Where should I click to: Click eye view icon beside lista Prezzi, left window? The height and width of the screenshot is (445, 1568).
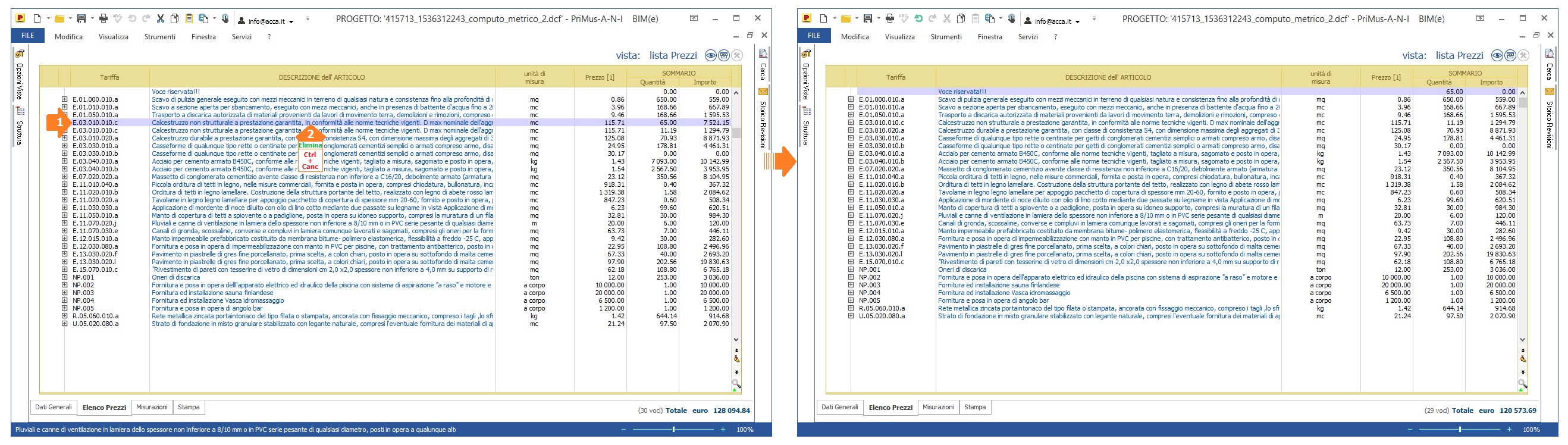[710, 55]
